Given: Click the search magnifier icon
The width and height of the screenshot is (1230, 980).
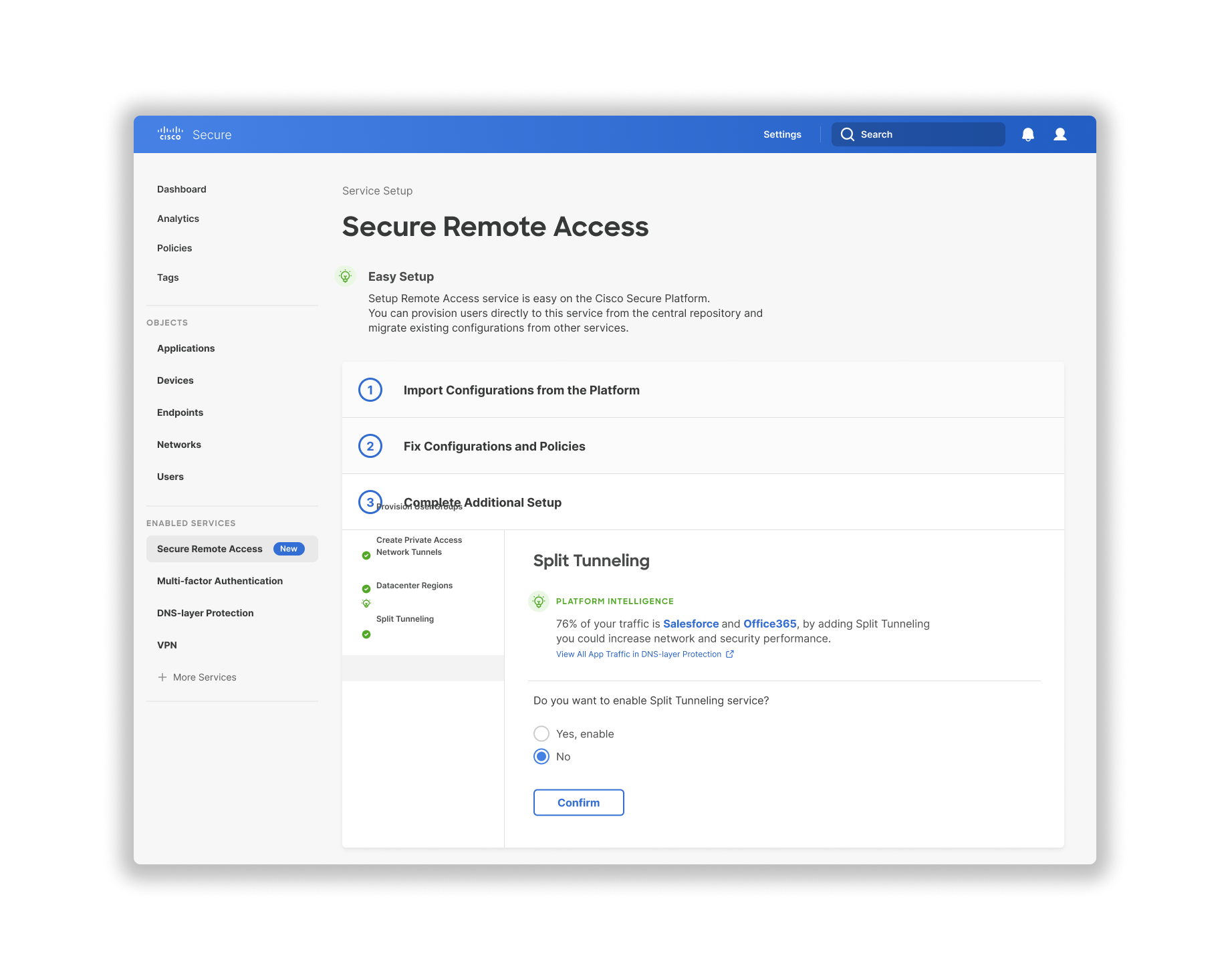Looking at the screenshot, I should [848, 134].
